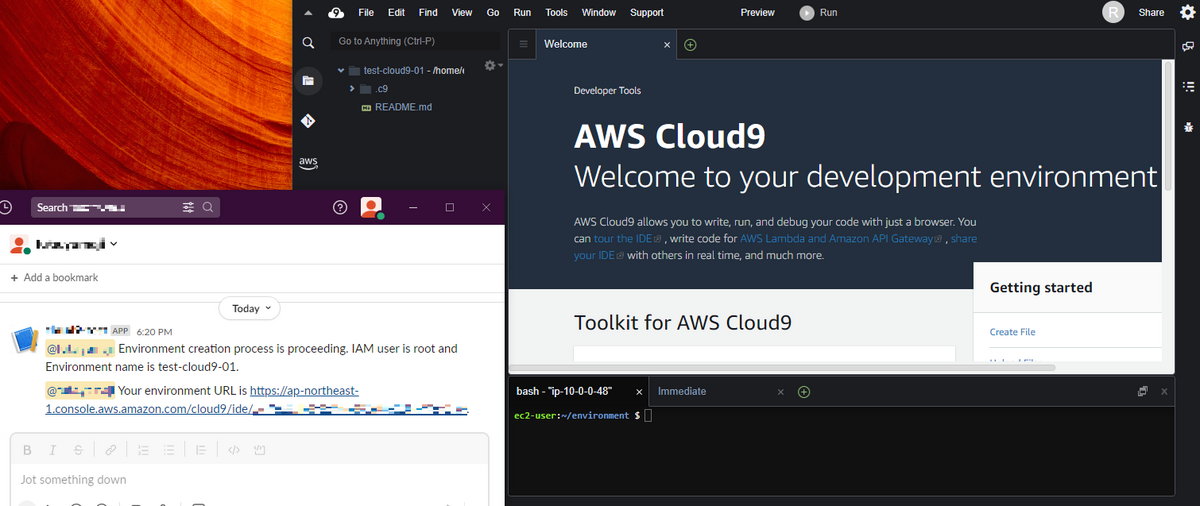1200x506 pixels.
Task: Click the terminal prompt area
Action: pyautogui.click(x=840, y=450)
